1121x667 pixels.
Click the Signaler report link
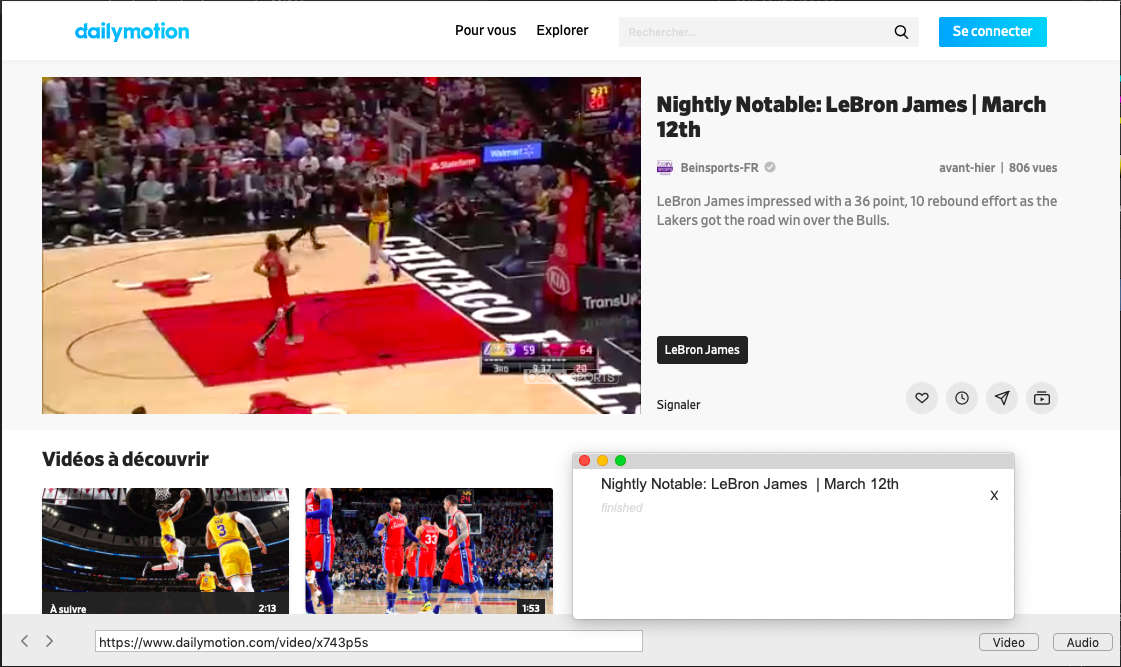click(x=678, y=405)
